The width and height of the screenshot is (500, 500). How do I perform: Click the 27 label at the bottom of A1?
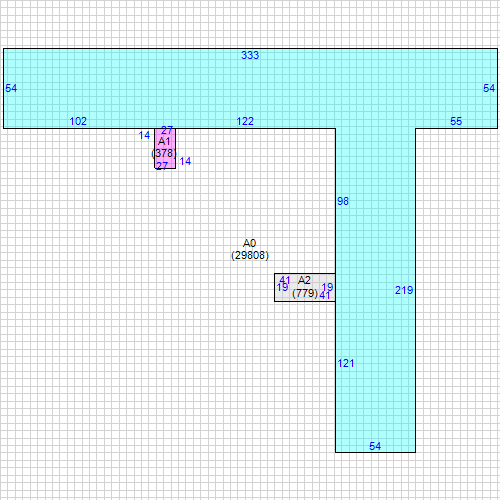click(162, 166)
